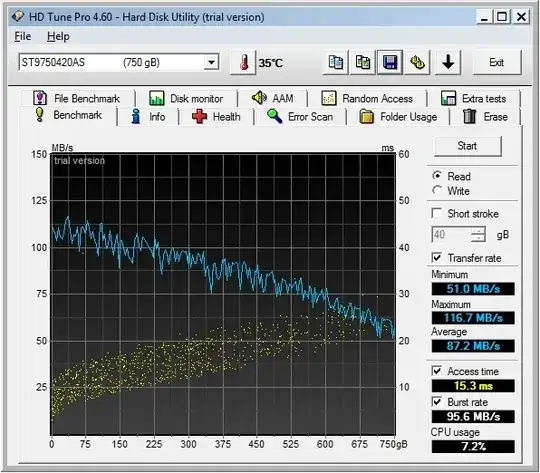This screenshot has height=473, width=540.
Task: Click the Exit button
Action: 497,62
